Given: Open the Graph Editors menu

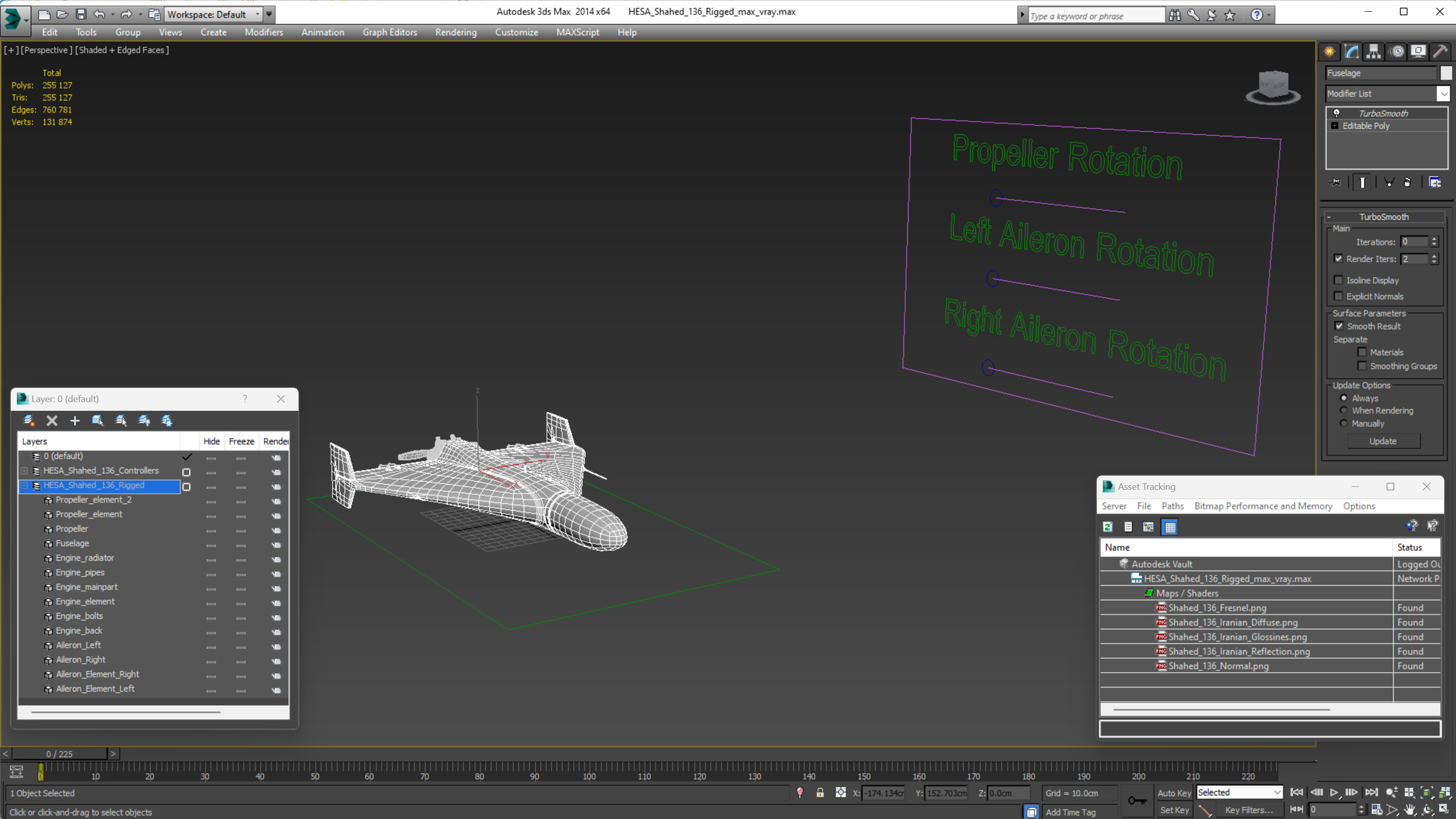Looking at the screenshot, I should 390,32.
